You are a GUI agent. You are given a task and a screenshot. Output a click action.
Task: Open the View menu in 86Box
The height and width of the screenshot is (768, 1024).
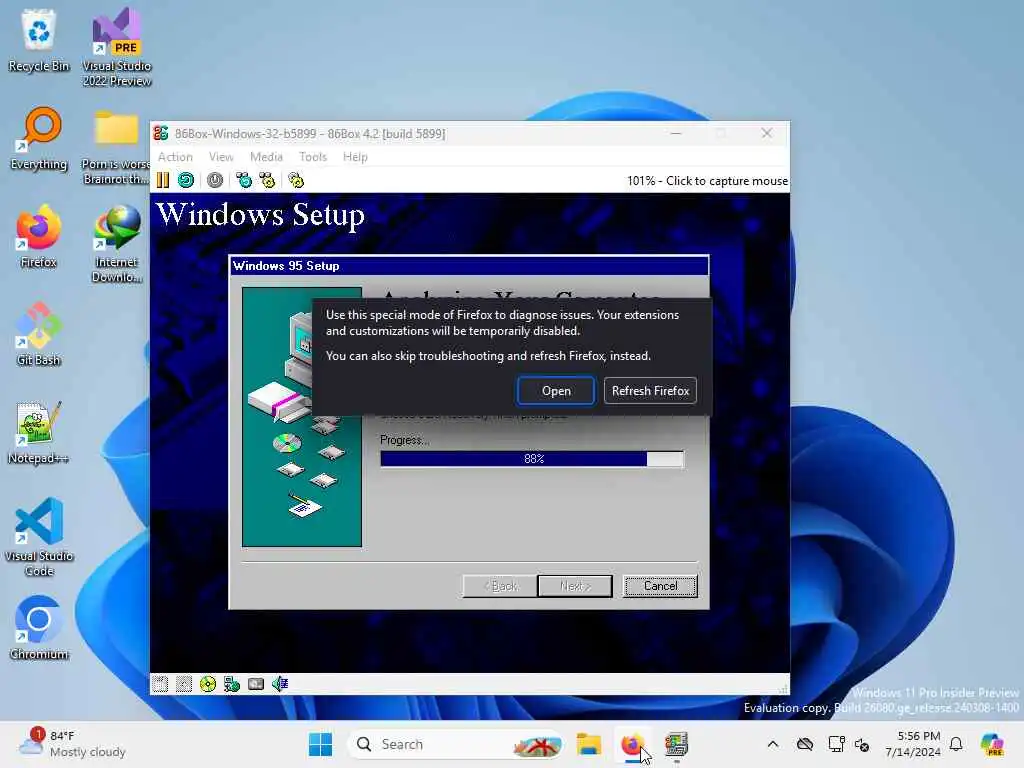tap(221, 157)
